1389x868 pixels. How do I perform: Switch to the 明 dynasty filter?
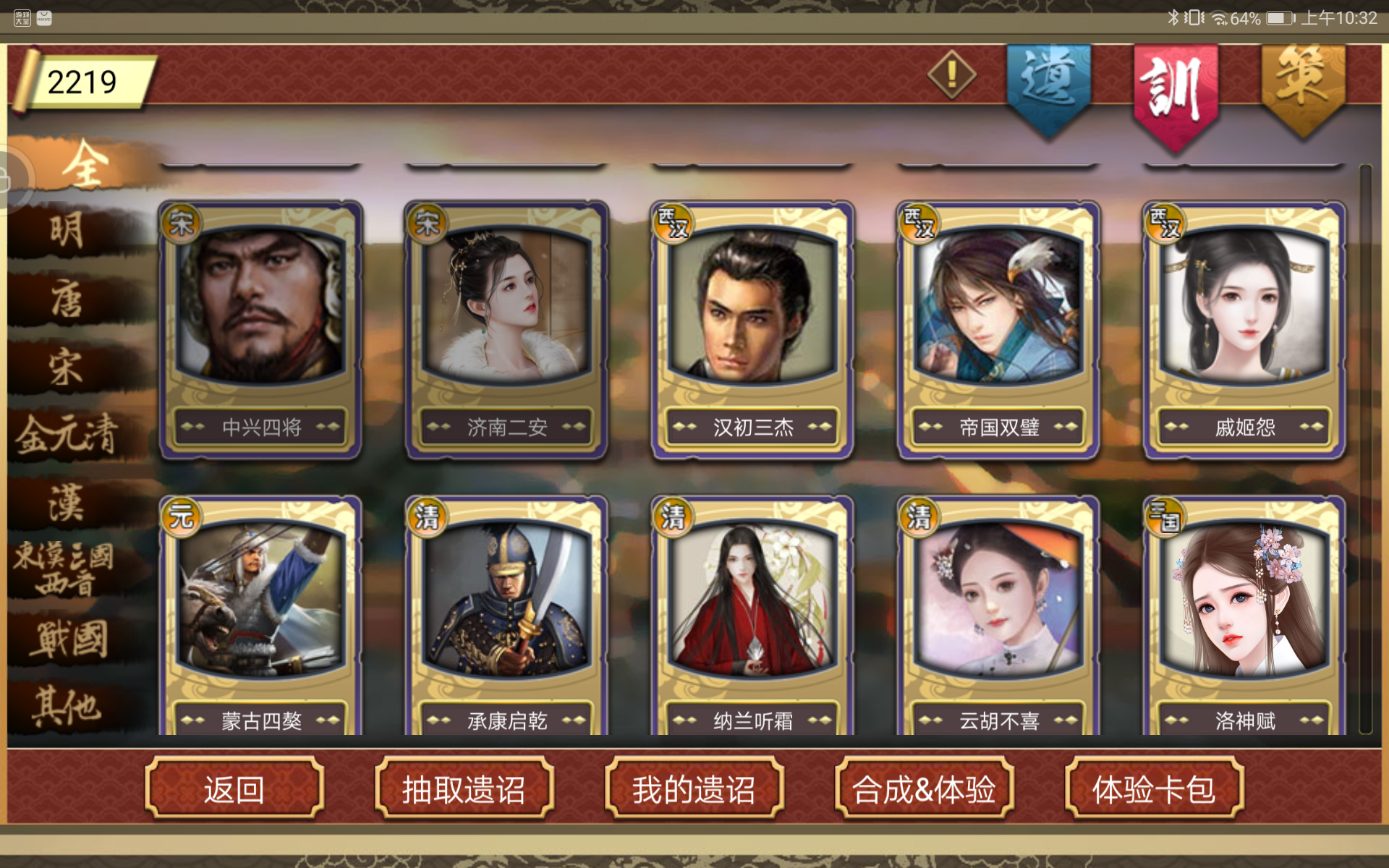(67, 231)
